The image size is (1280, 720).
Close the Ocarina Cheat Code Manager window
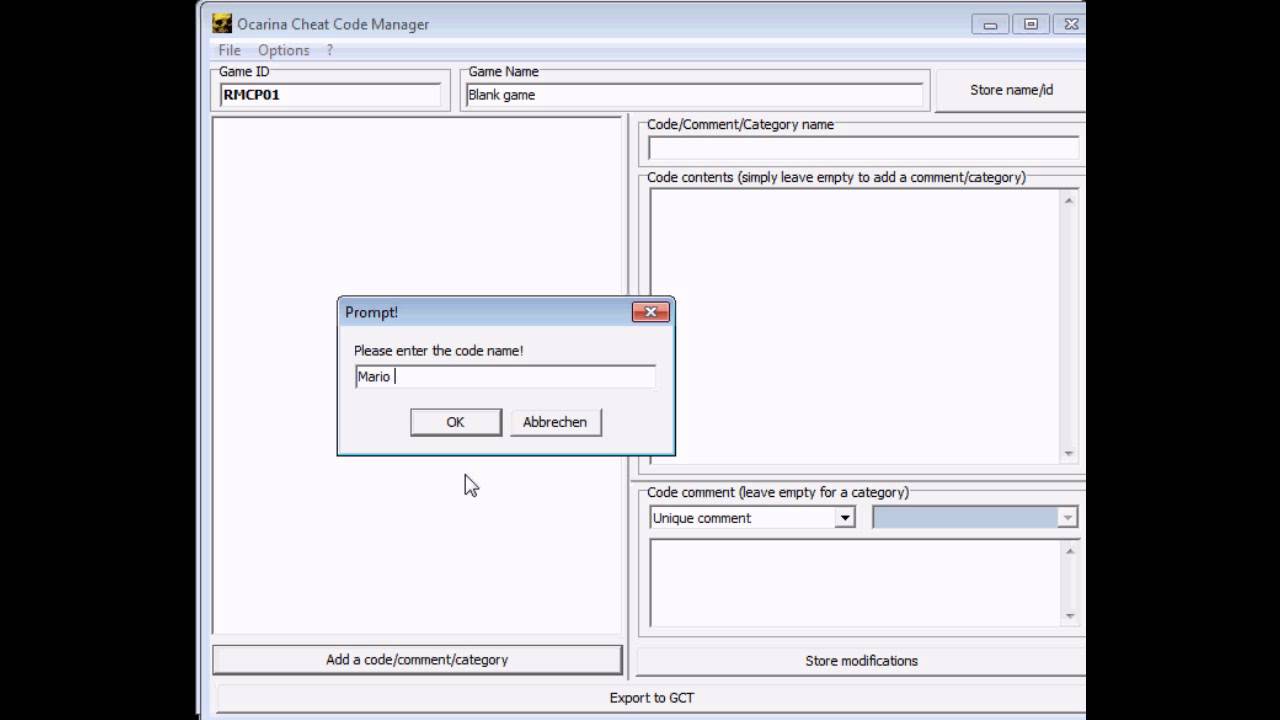tap(1070, 25)
